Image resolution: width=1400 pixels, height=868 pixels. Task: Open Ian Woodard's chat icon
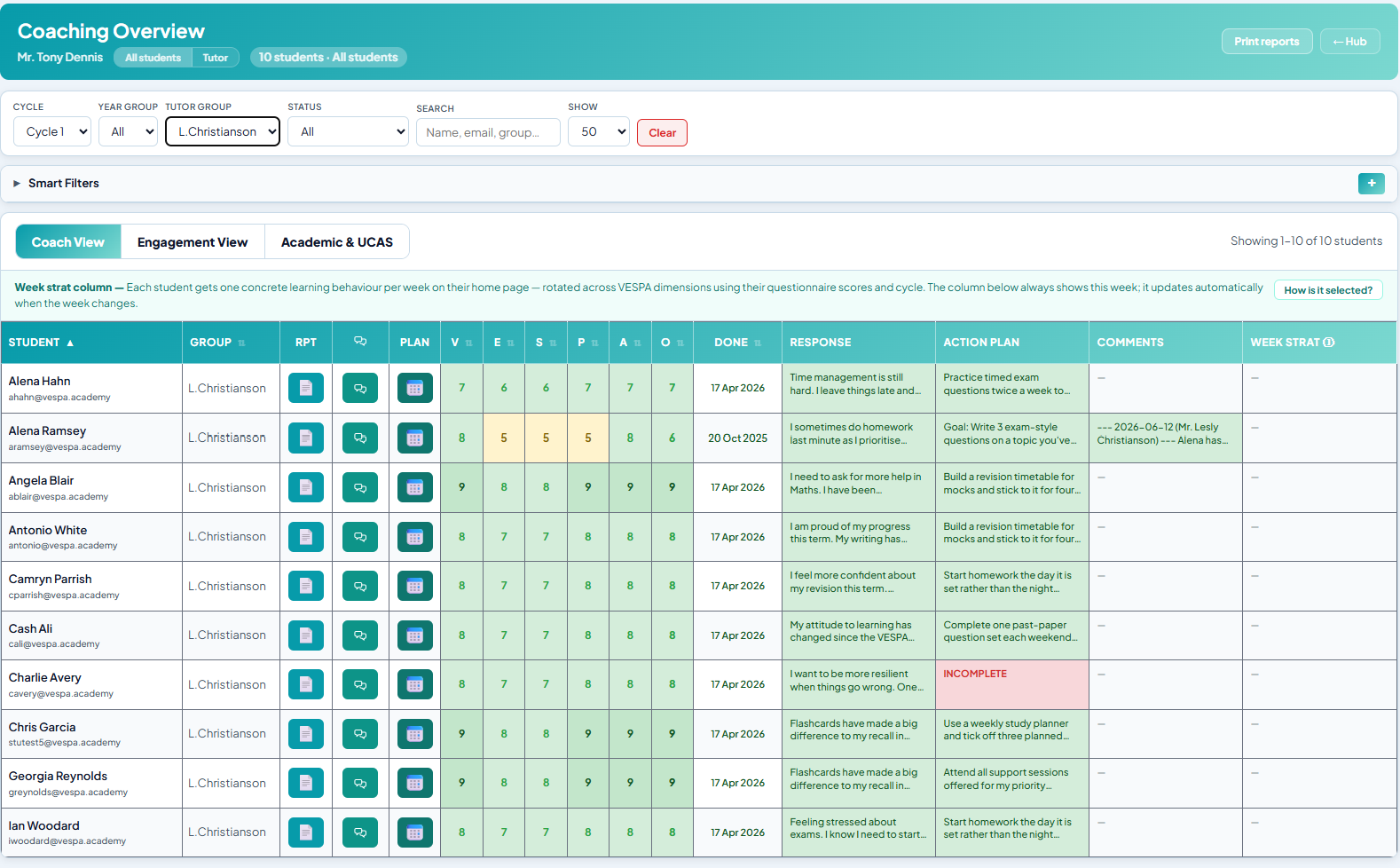click(x=360, y=832)
